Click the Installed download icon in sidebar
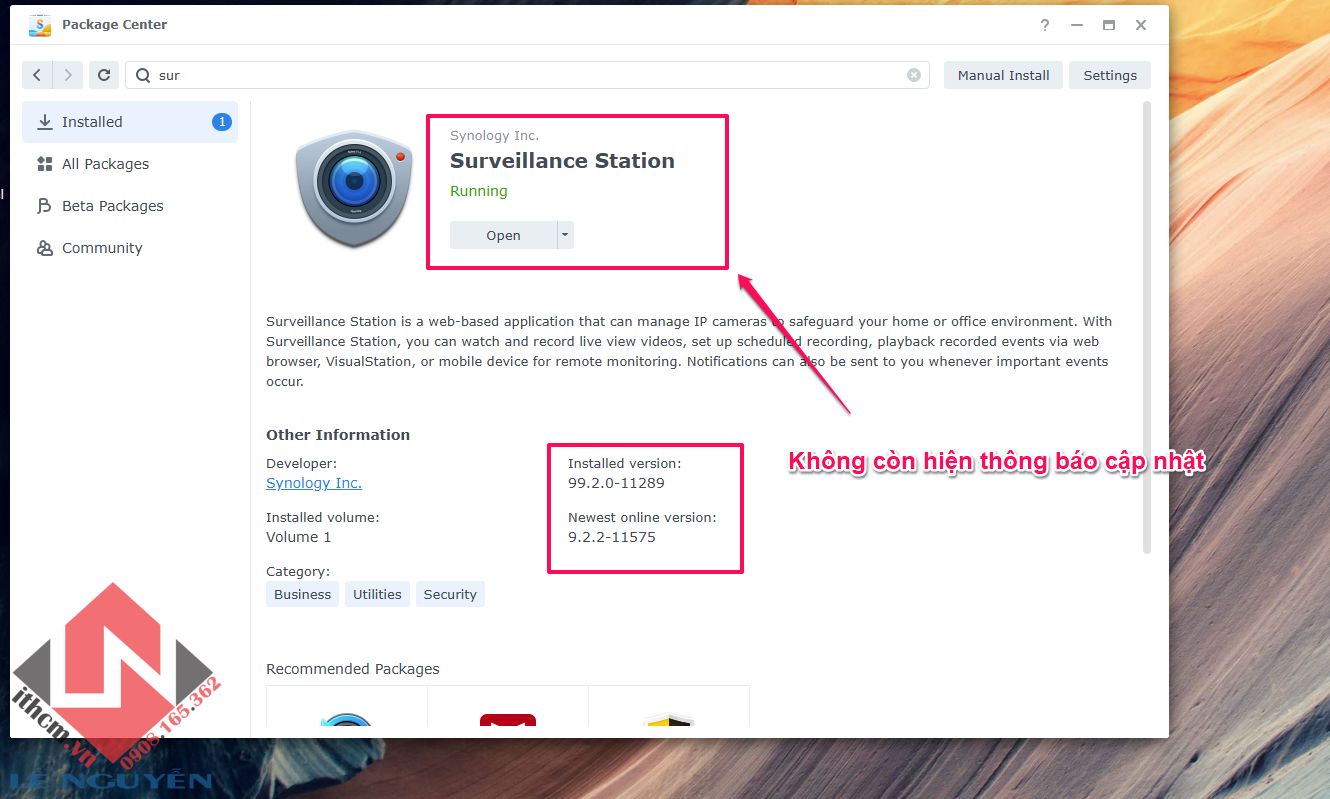The width and height of the screenshot is (1330, 799). 45,122
